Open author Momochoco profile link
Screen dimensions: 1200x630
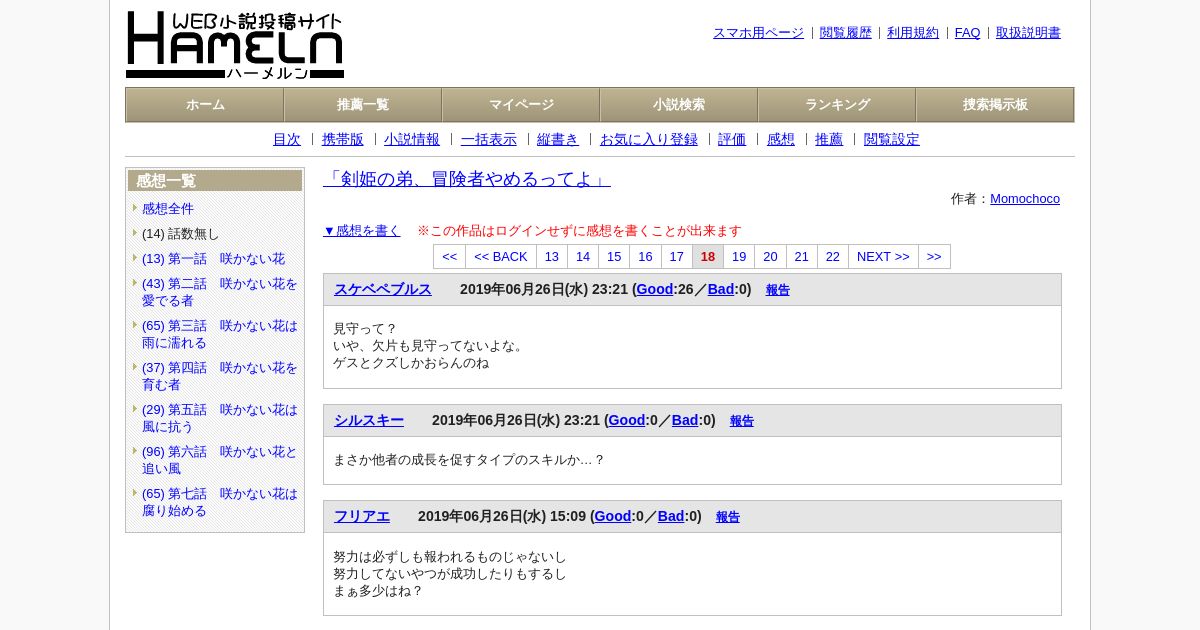1025,198
